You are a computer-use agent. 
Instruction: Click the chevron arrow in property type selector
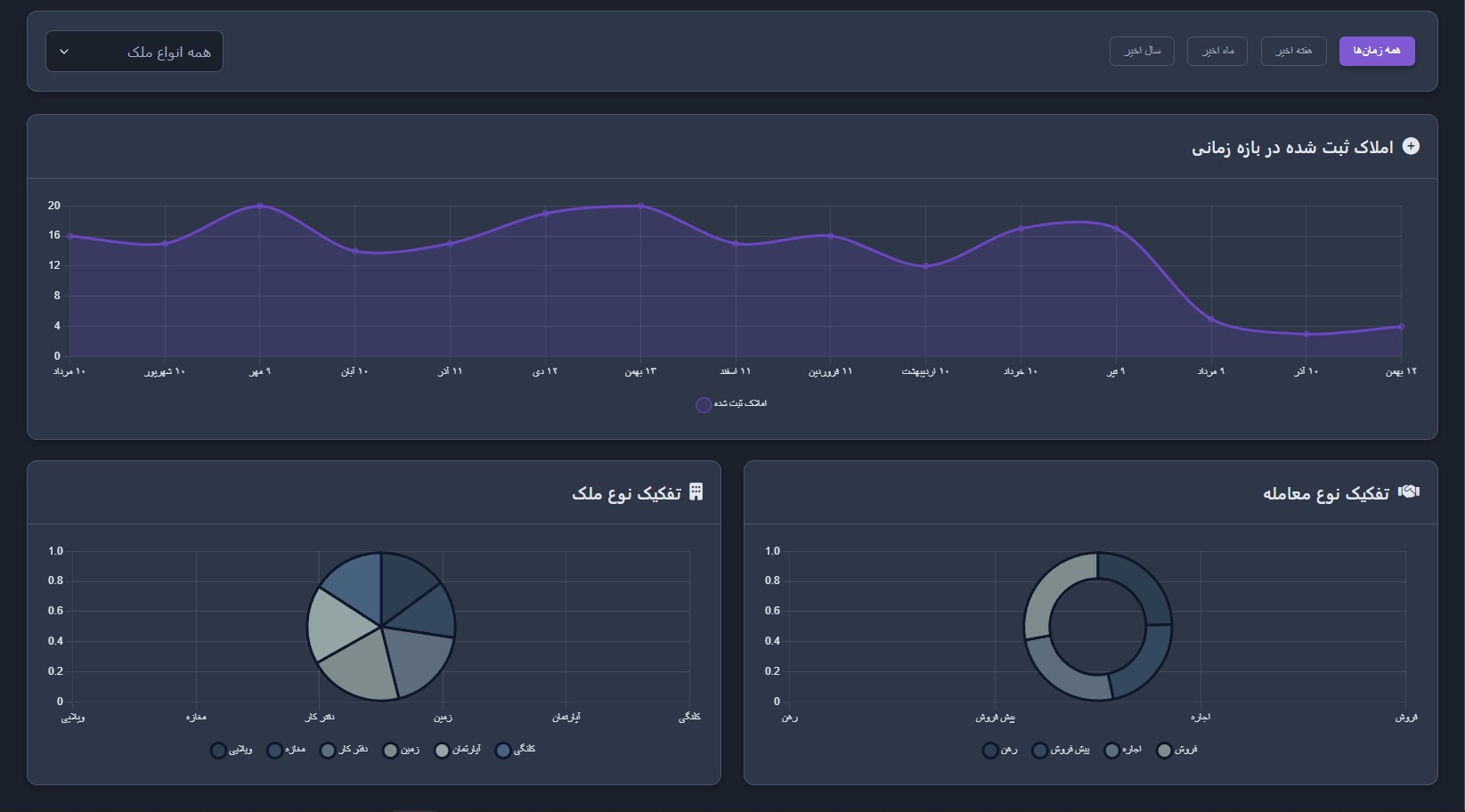pos(64,52)
